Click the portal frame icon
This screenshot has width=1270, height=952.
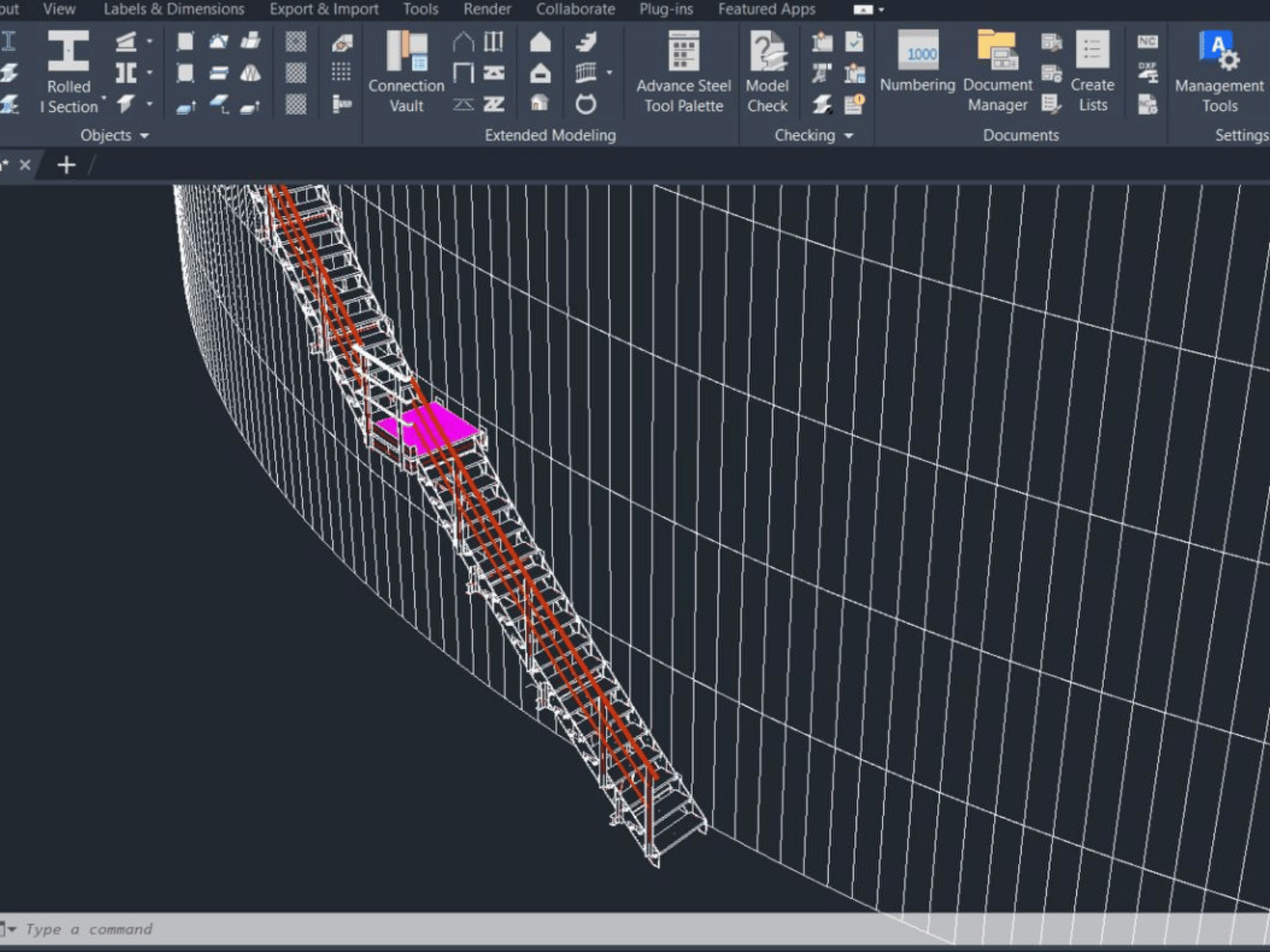tap(464, 42)
